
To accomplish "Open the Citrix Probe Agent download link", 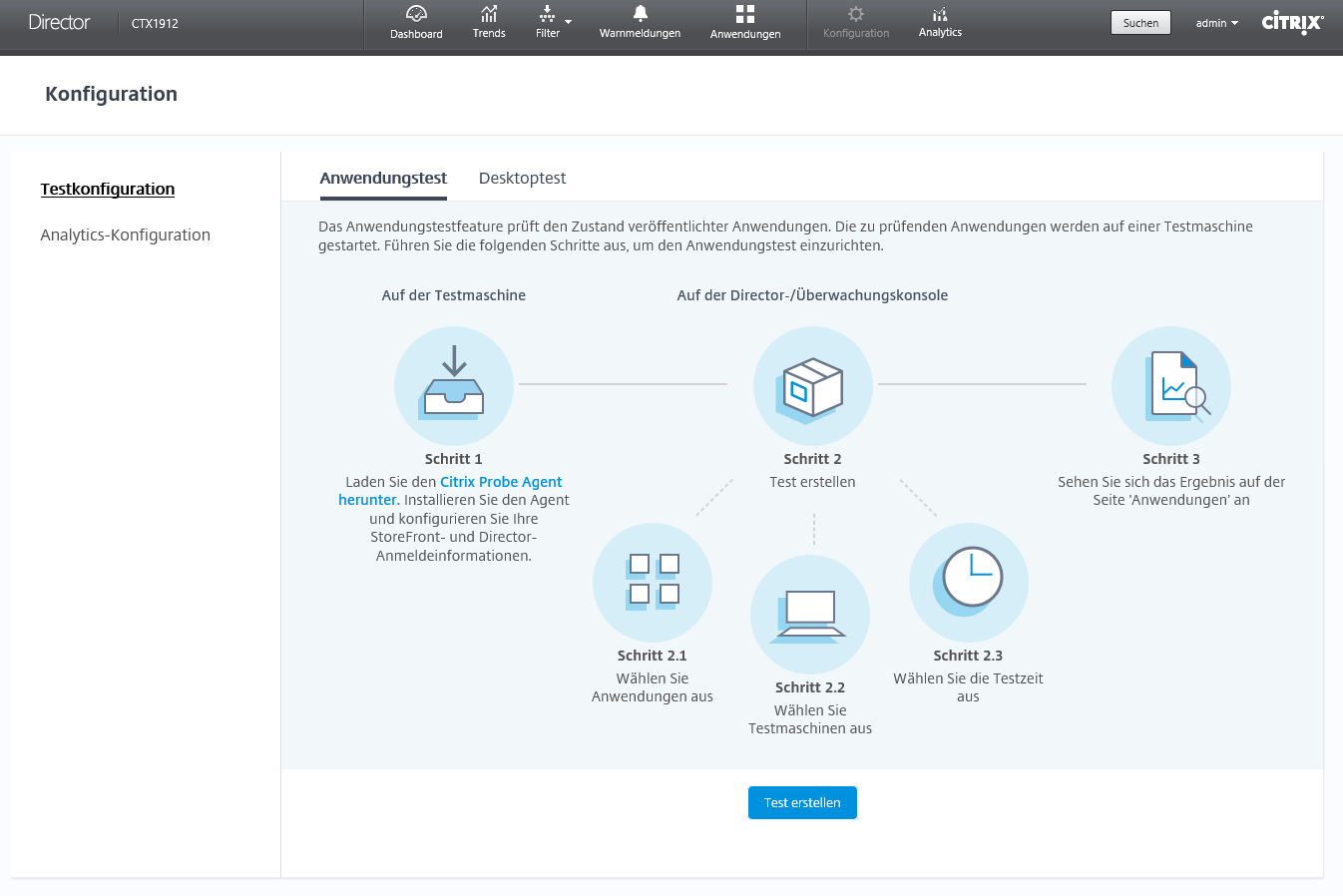I will [502, 481].
